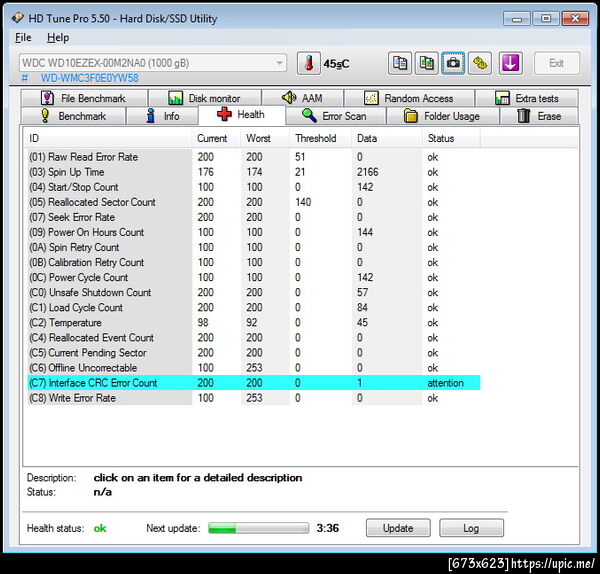
Task: Select the Current Pending Sector row
Action: click(x=254, y=352)
